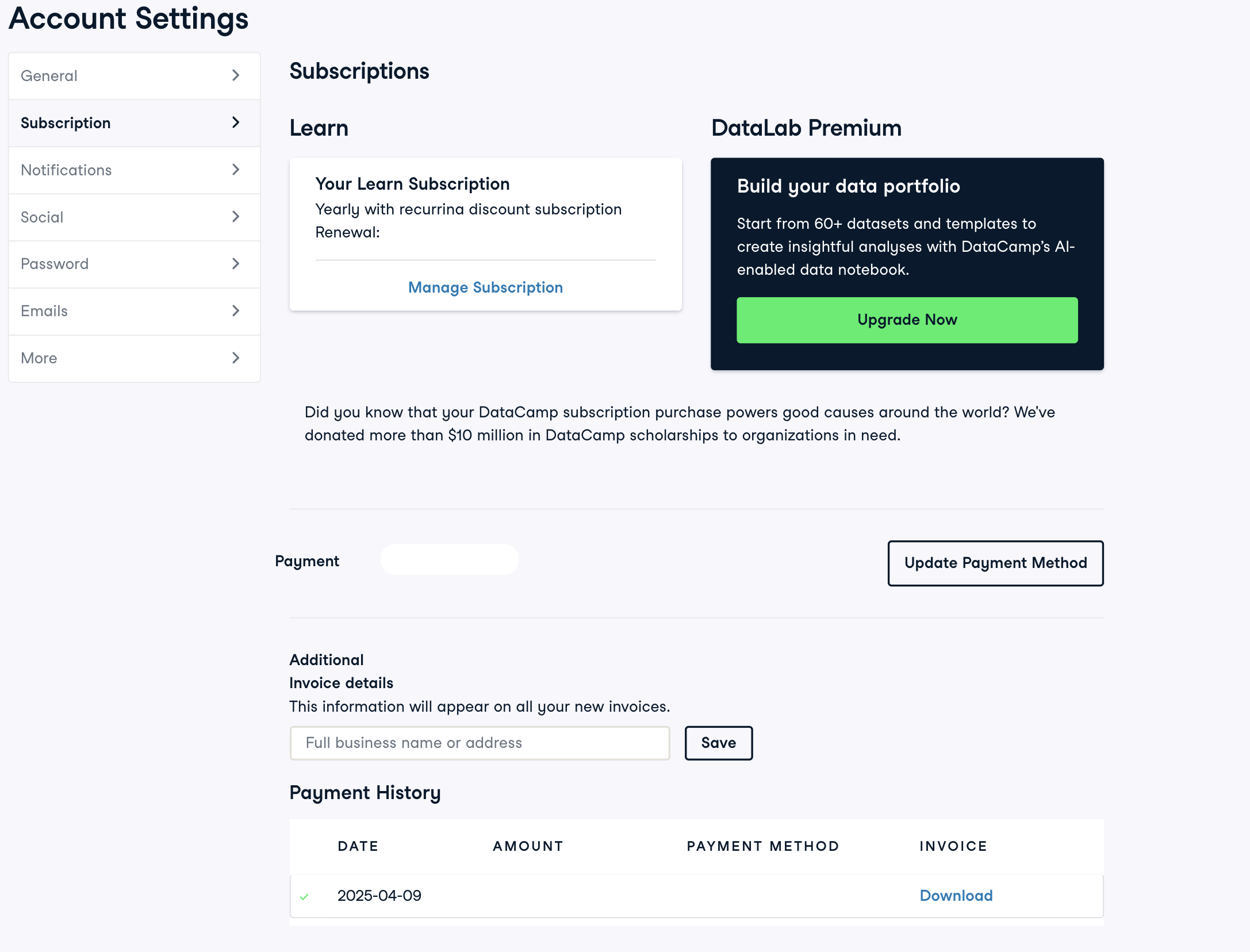Click the chevron next to Notifications
Viewport: 1250px width, 952px height.
[x=236, y=170]
